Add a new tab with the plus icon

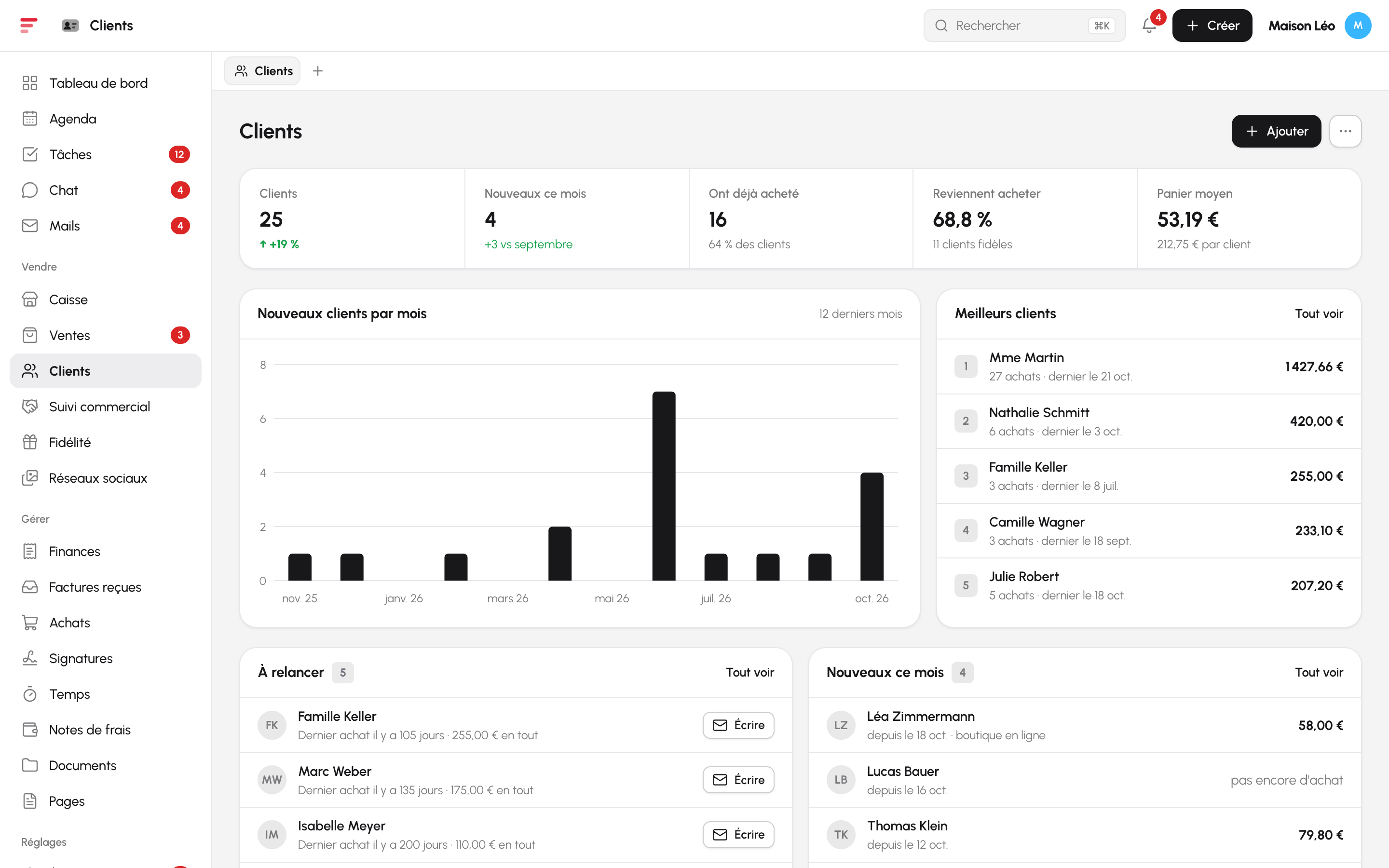point(317,70)
